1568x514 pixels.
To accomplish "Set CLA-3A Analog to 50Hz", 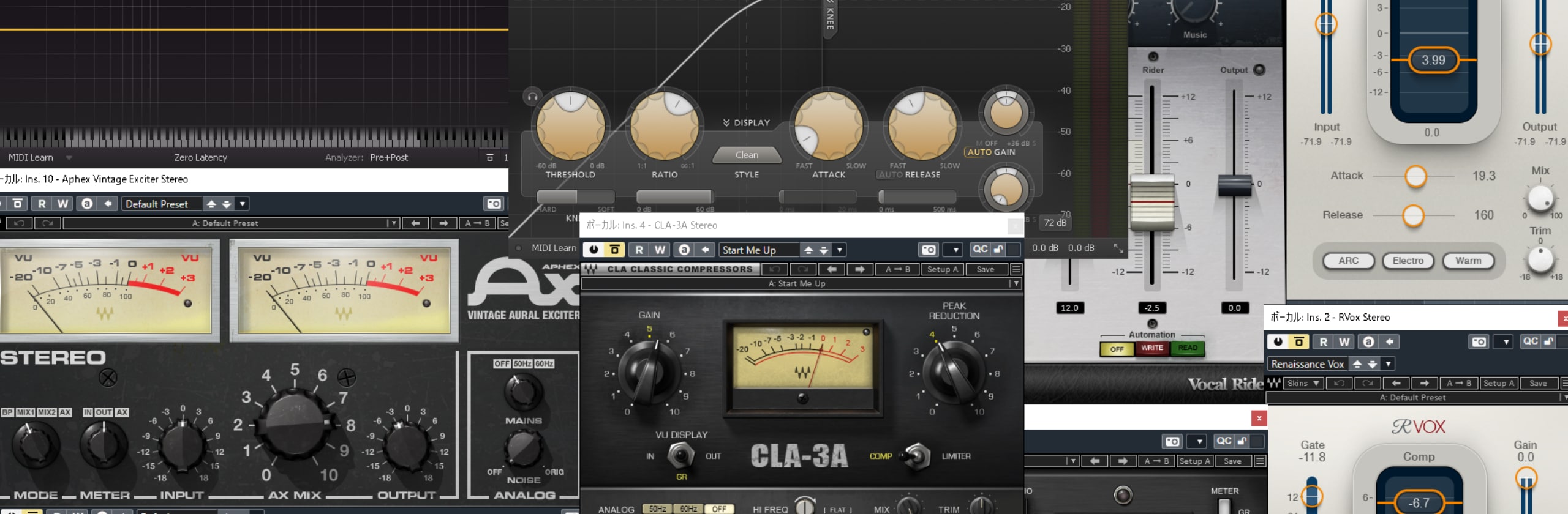I will click(x=657, y=509).
